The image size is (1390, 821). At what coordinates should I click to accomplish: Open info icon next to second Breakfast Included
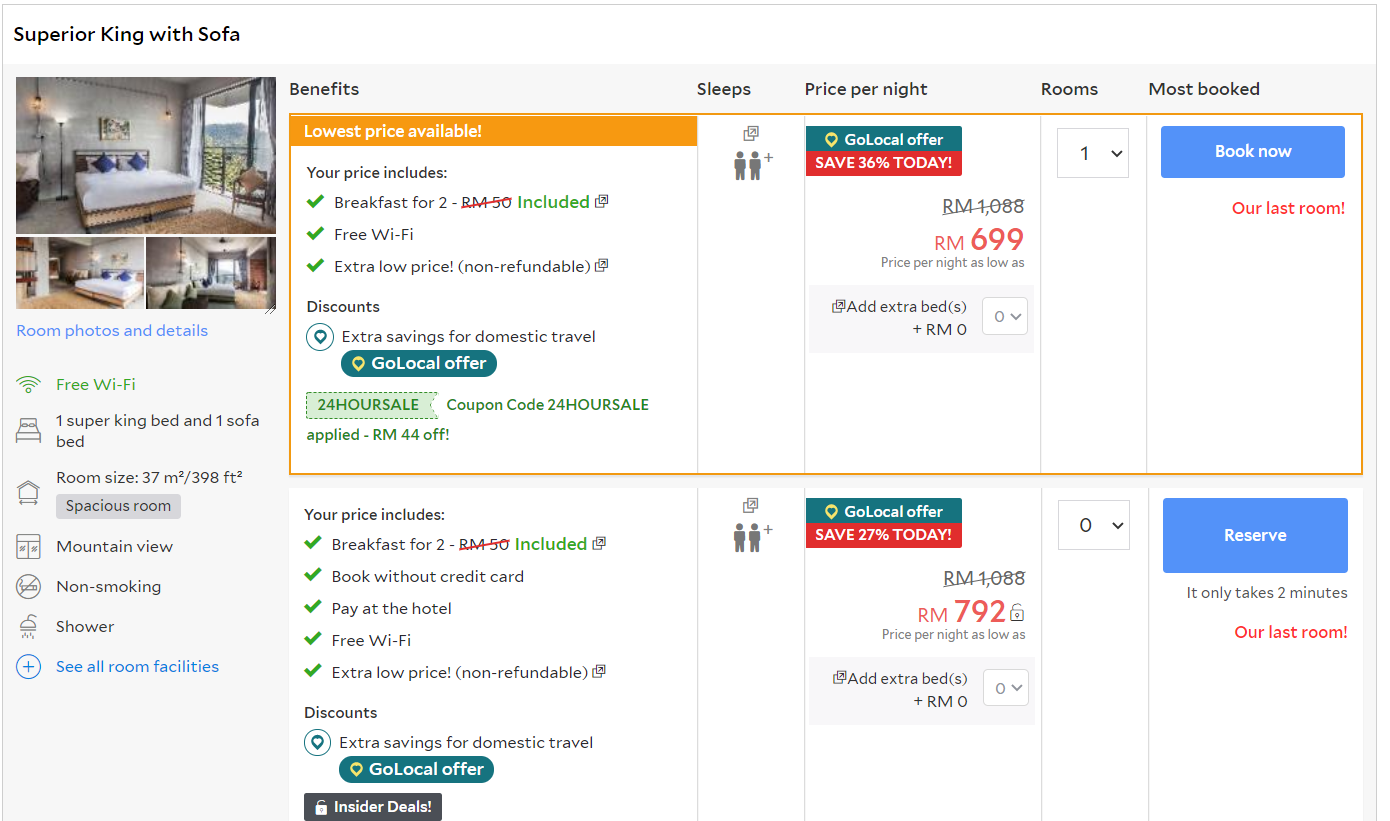pyautogui.click(x=599, y=544)
